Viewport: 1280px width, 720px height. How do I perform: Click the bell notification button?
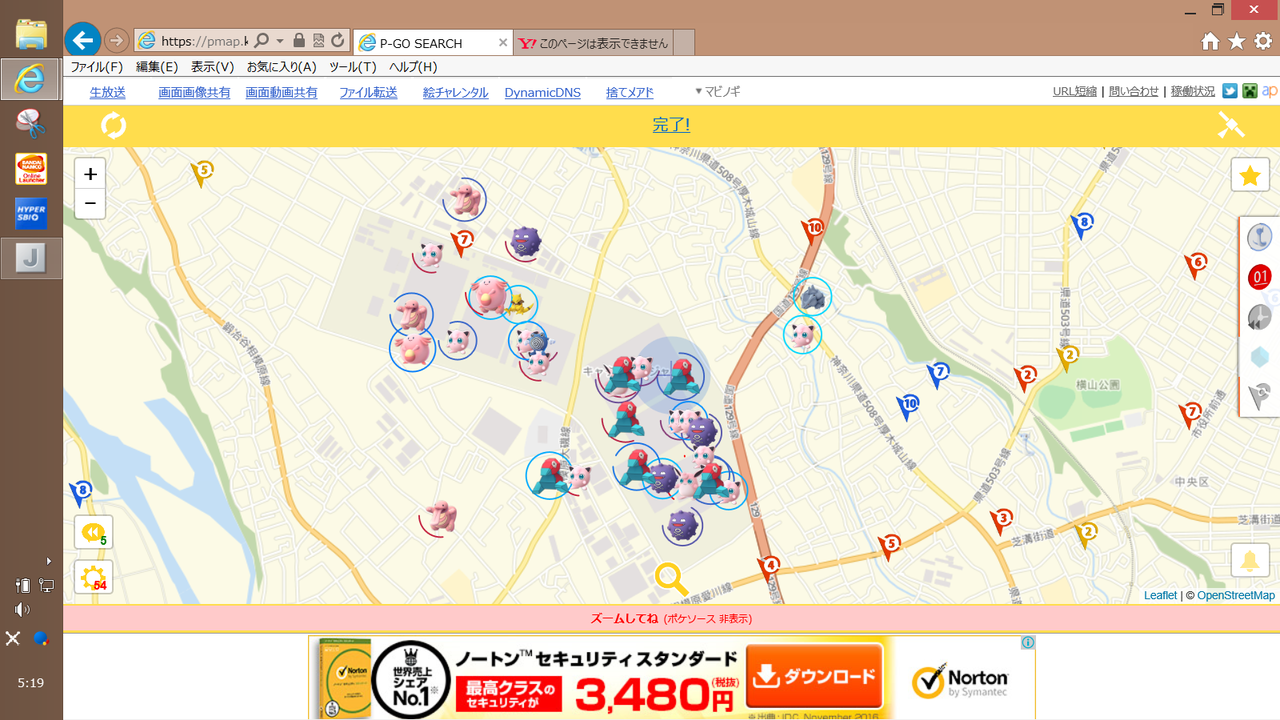[1249, 560]
